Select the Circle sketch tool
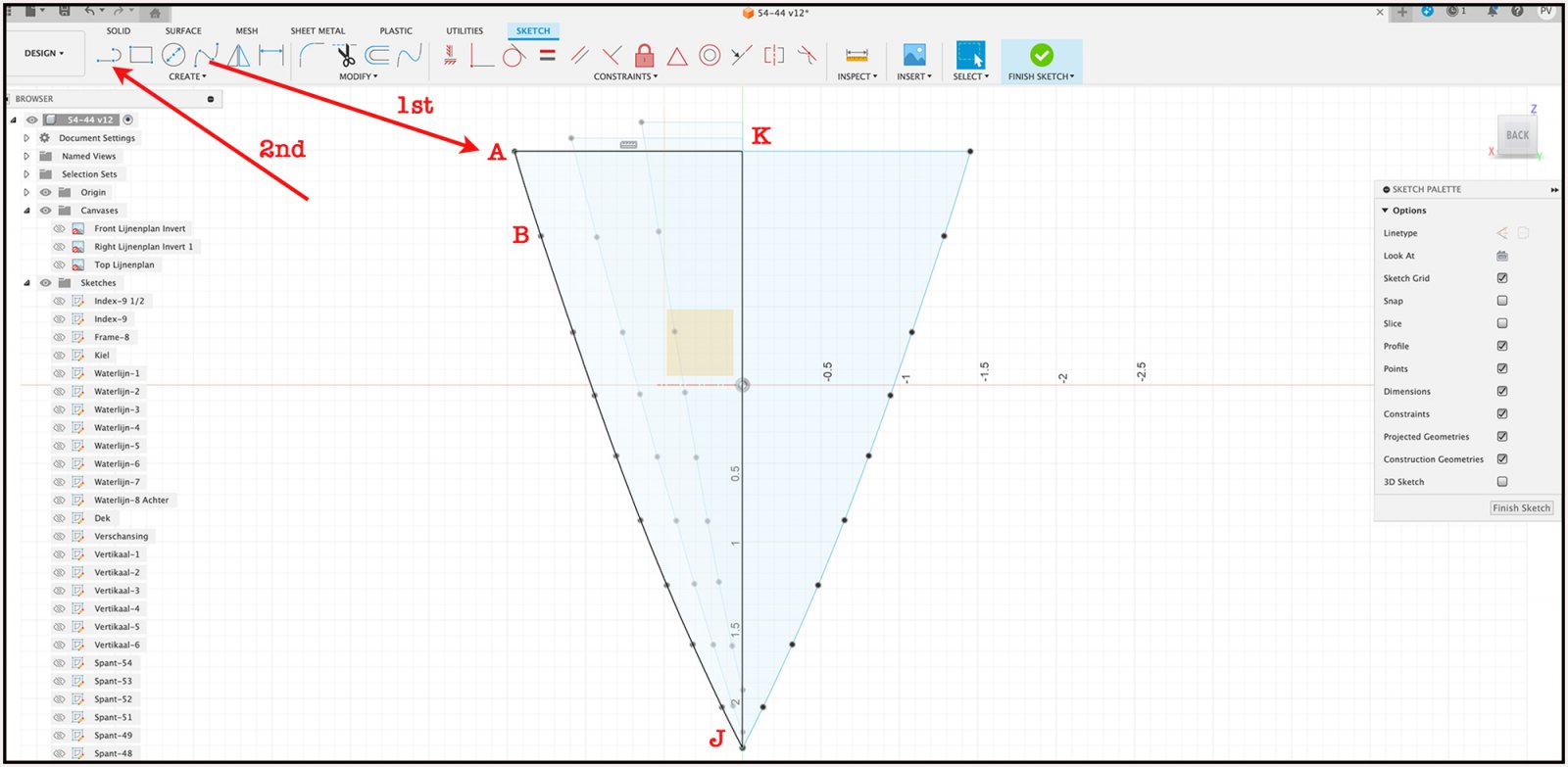This screenshot has height=767, width=1568. [173, 55]
